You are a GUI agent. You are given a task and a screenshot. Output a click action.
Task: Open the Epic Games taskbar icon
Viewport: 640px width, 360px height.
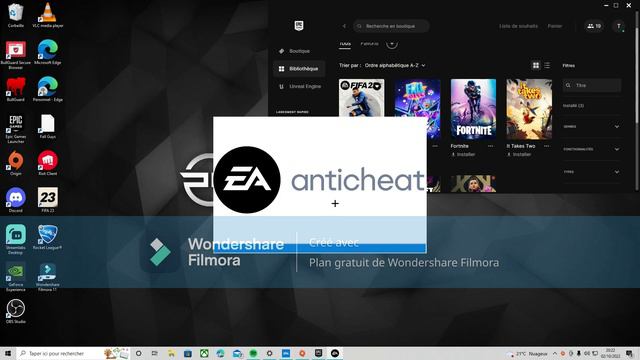(x=318, y=353)
